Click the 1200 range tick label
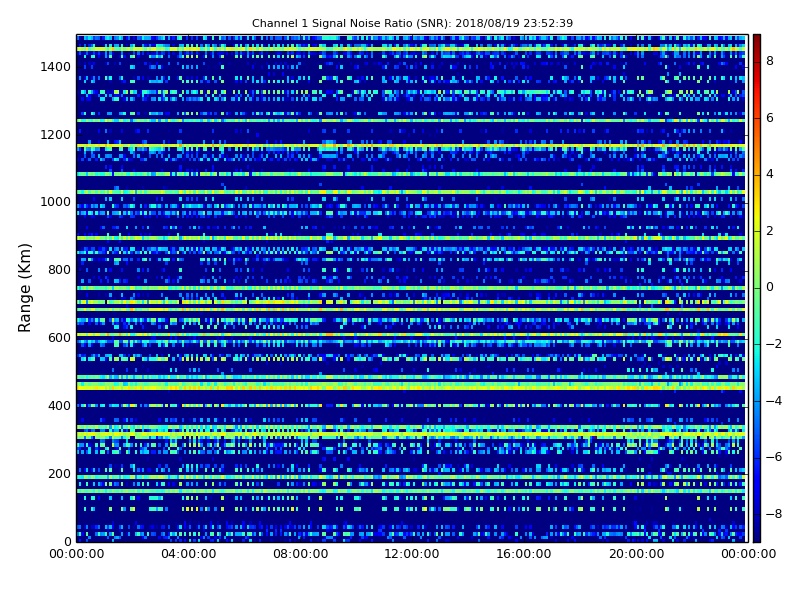Image resolution: width=800 pixels, height=600 pixels. pyautogui.click(x=56, y=135)
